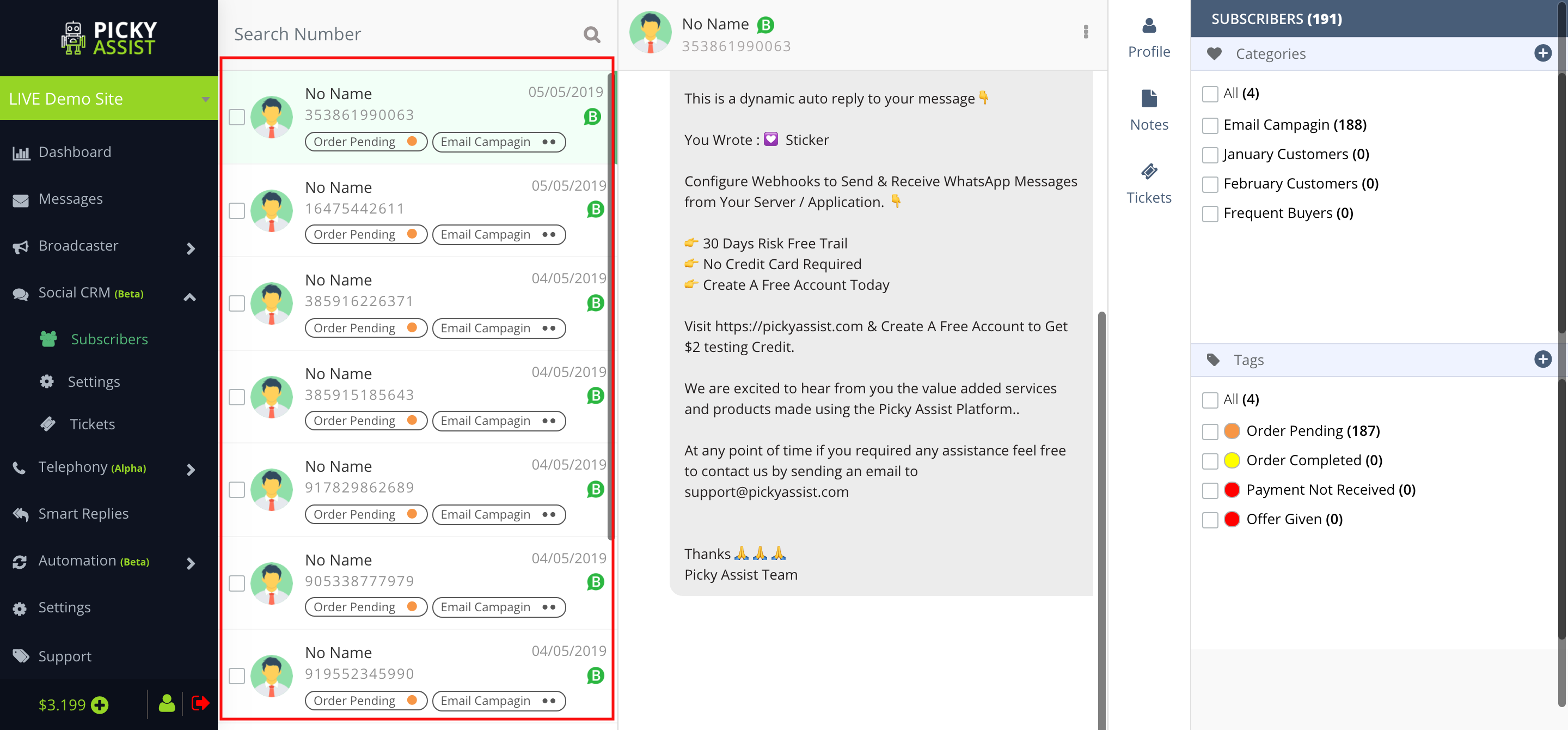Tick the Frequent Buyers category checkbox
This screenshot has height=730, width=1568.
pyautogui.click(x=1209, y=214)
